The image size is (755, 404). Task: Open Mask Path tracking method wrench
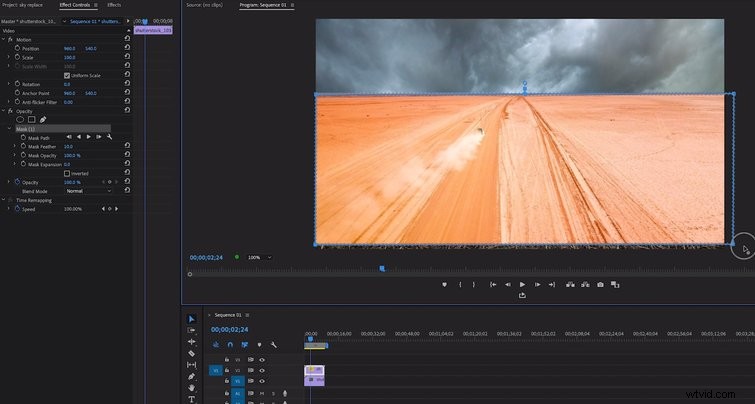(109, 137)
